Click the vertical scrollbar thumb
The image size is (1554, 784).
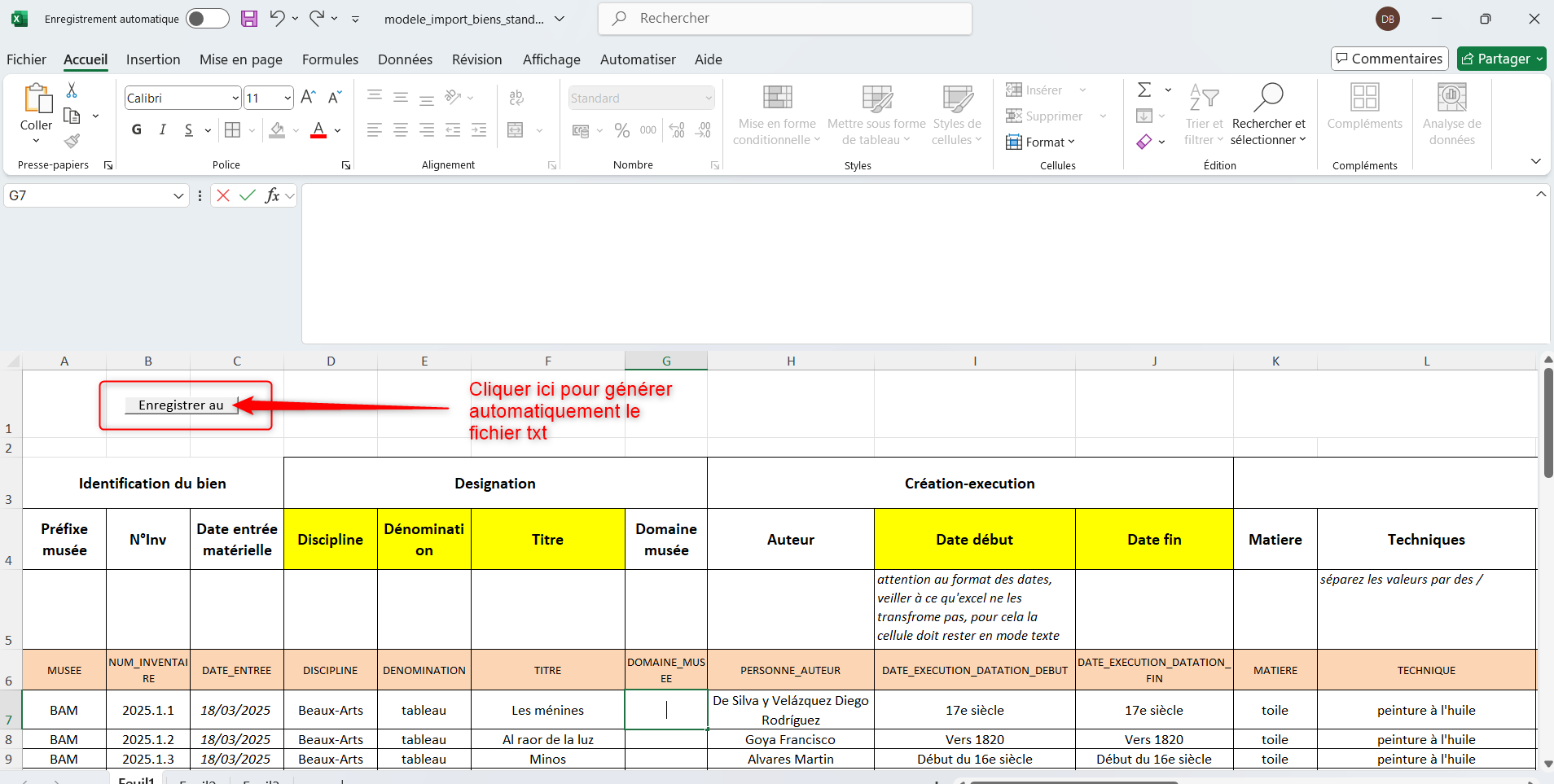pos(1547,423)
